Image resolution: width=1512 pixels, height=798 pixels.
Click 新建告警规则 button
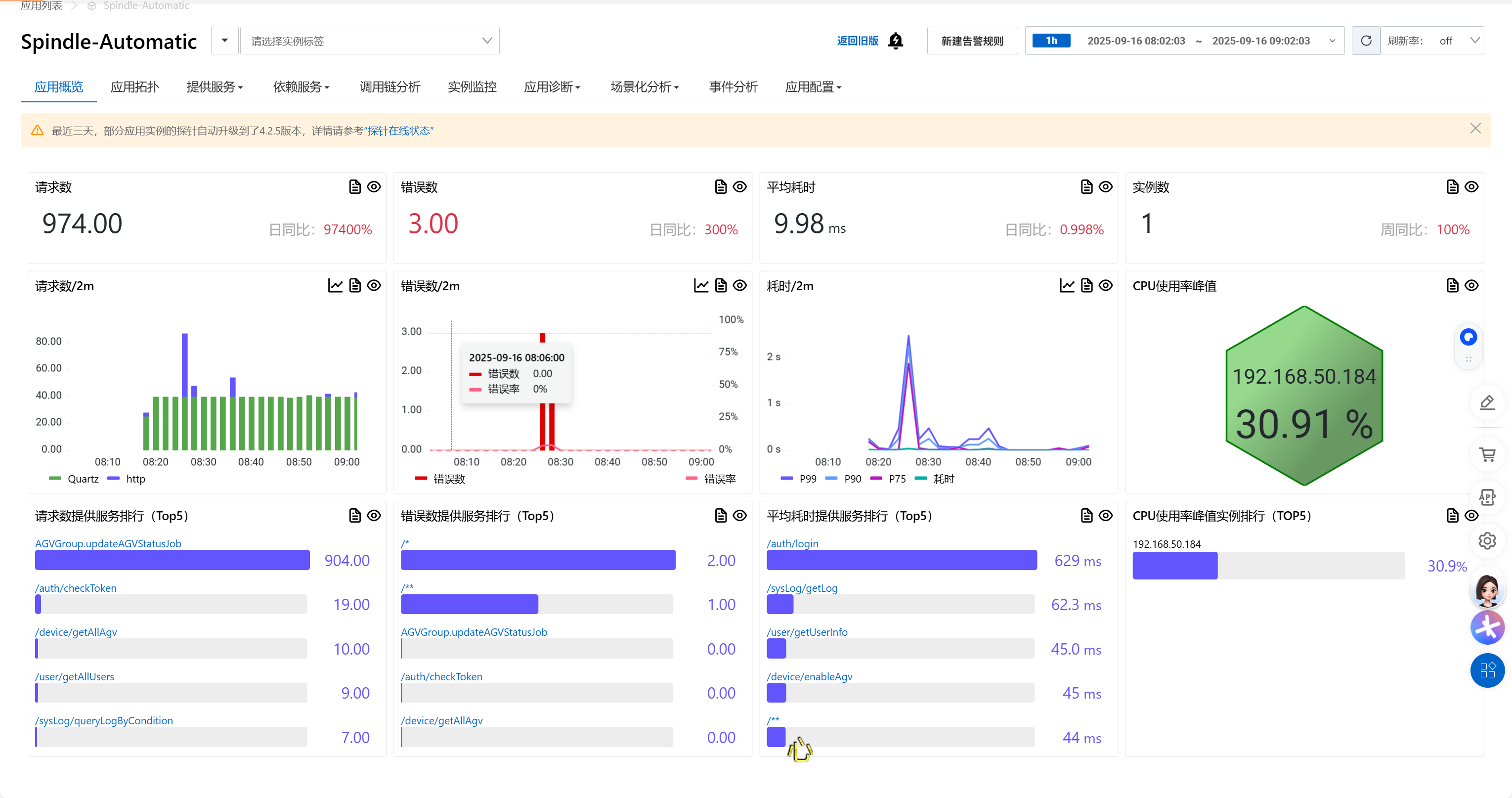[972, 41]
